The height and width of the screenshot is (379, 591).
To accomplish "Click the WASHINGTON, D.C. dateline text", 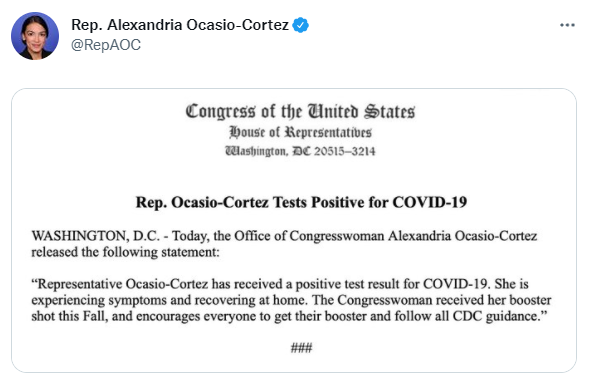I will point(96,236).
